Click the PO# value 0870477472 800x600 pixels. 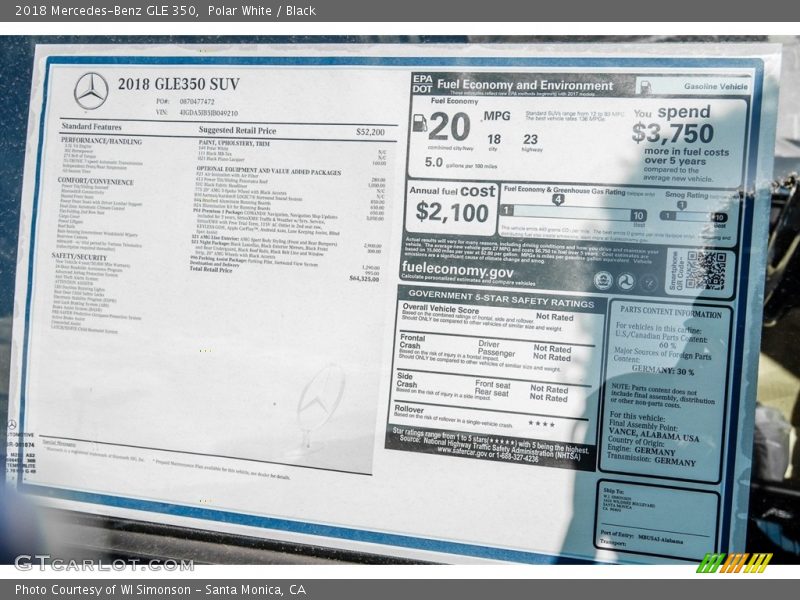pos(197,102)
